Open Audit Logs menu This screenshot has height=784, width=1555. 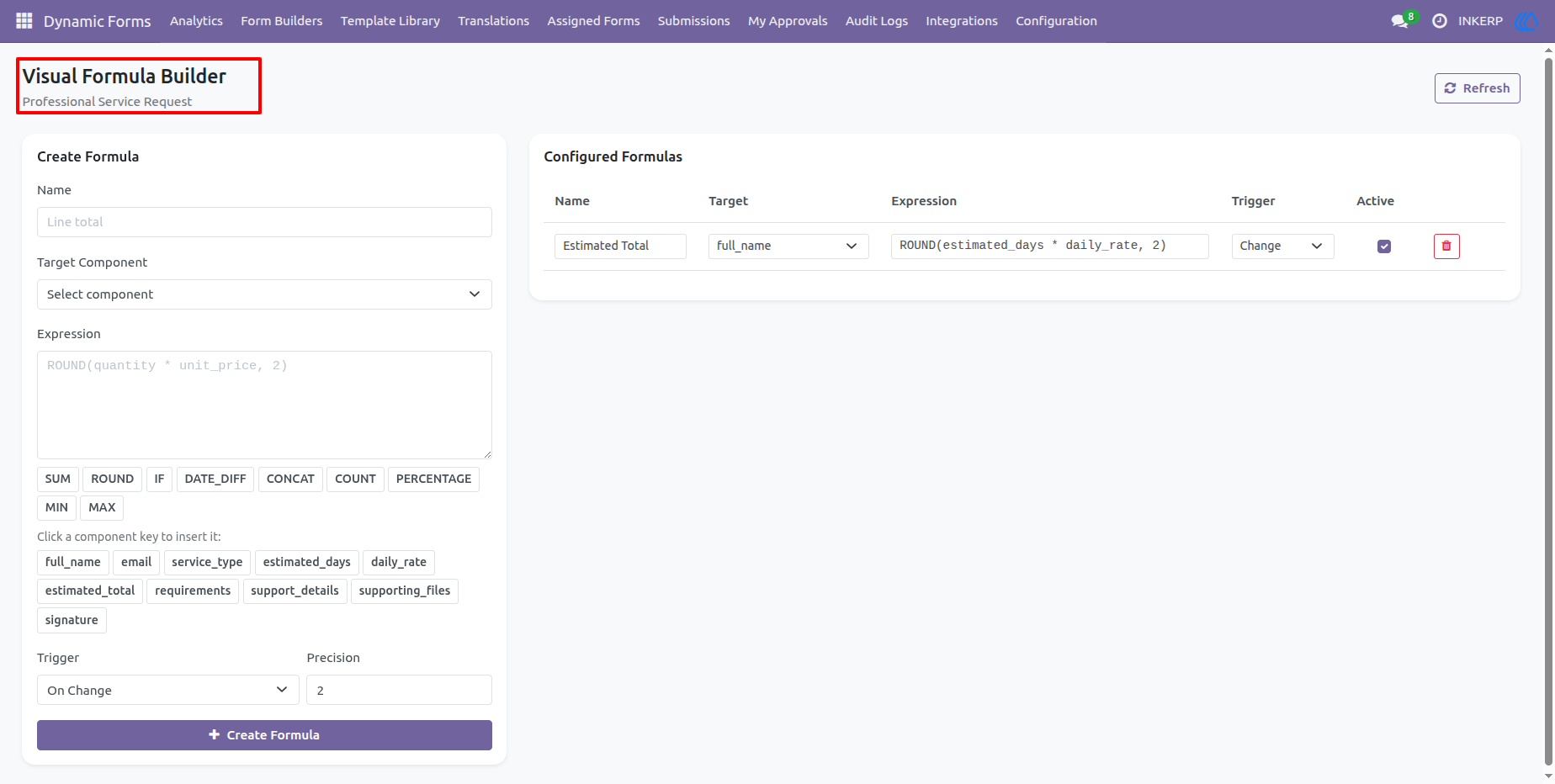coord(877,21)
